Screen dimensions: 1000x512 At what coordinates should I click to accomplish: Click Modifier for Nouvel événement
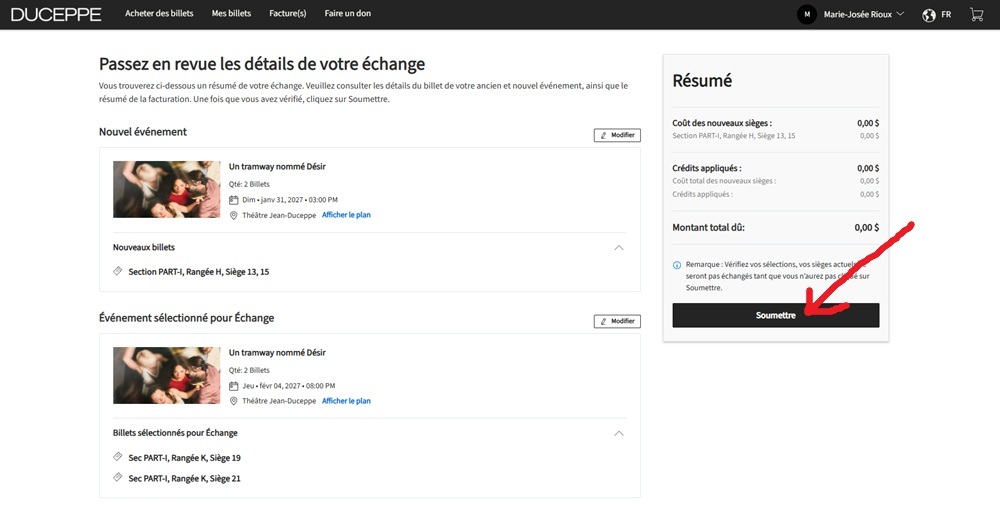coord(617,135)
